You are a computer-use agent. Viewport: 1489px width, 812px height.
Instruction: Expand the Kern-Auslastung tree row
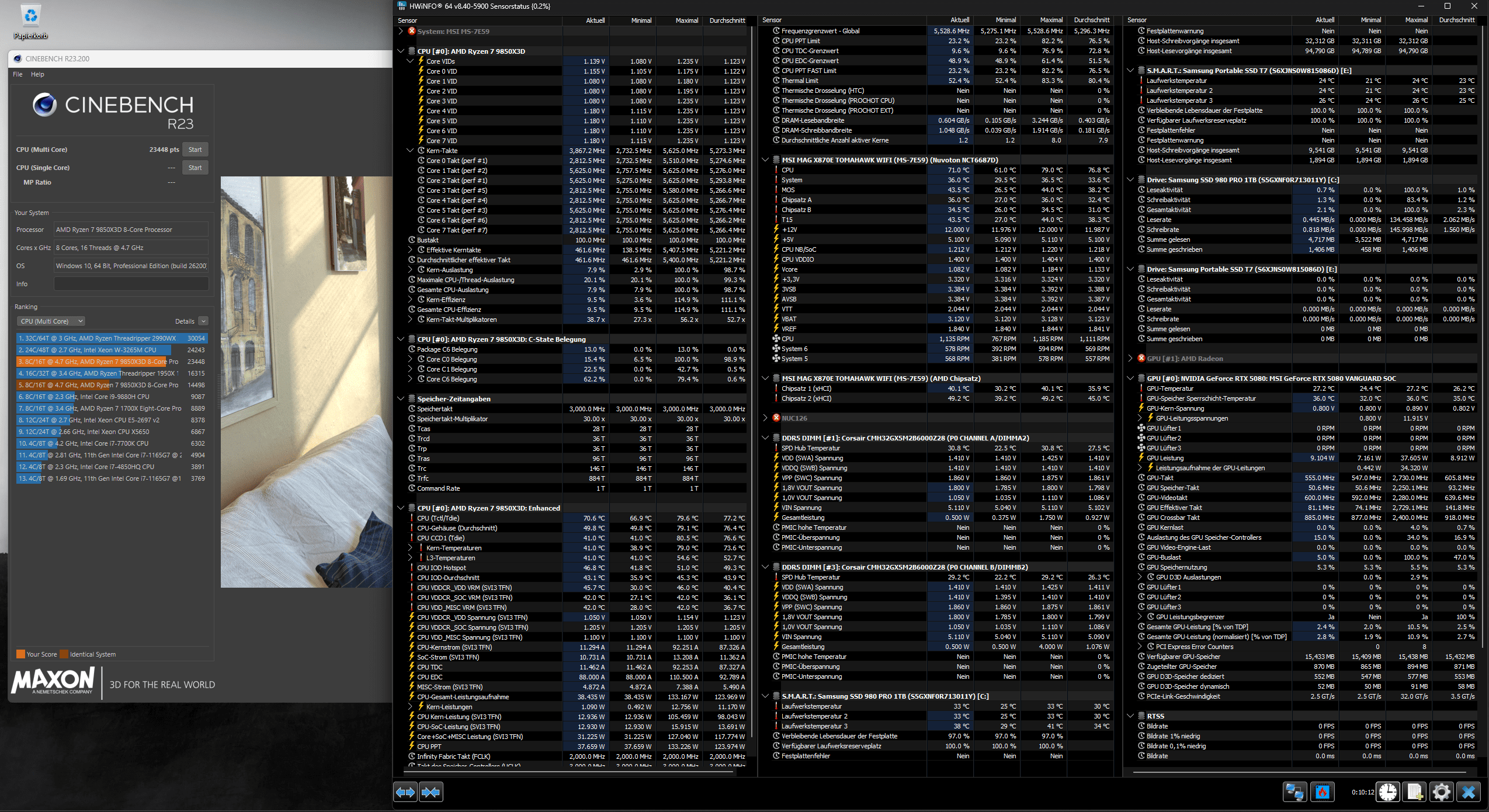[410, 270]
